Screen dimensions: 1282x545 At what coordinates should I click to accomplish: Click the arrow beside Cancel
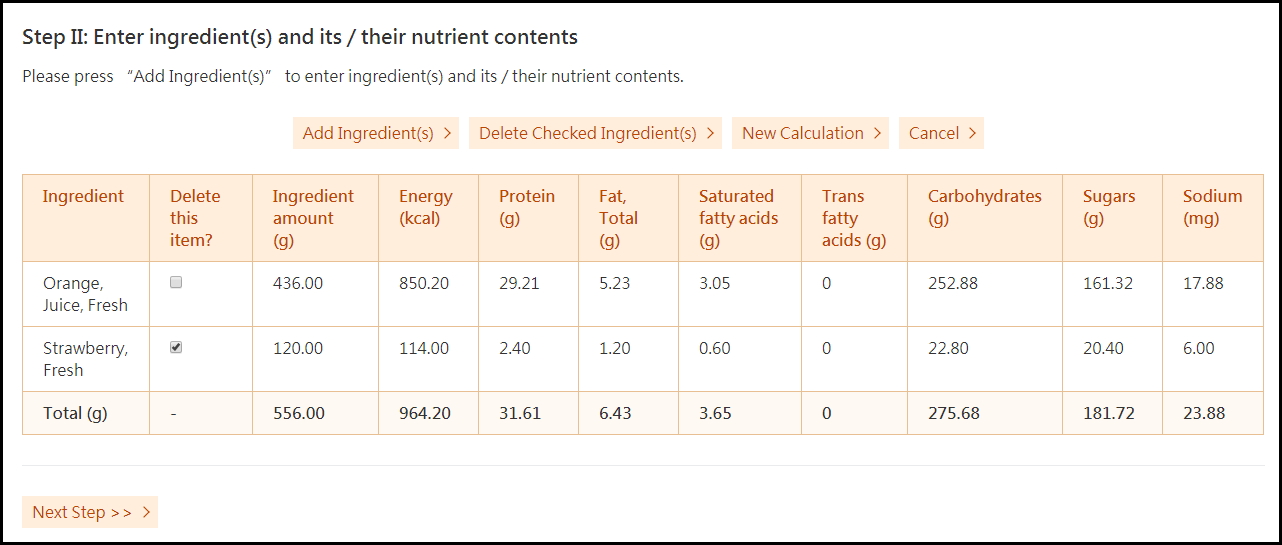pyautogui.click(x=972, y=133)
